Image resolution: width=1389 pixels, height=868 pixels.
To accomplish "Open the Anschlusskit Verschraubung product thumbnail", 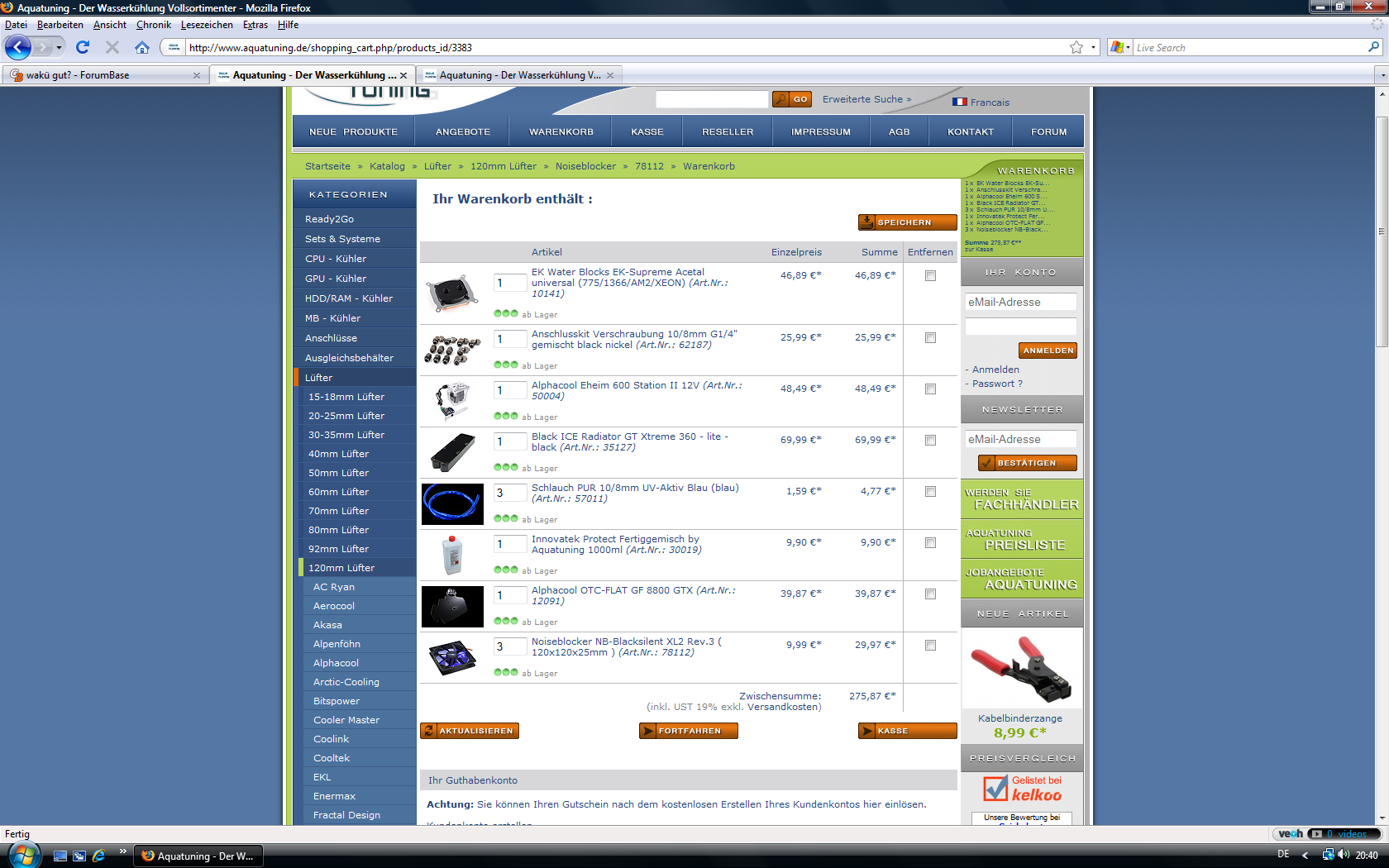I will (x=452, y=350).
